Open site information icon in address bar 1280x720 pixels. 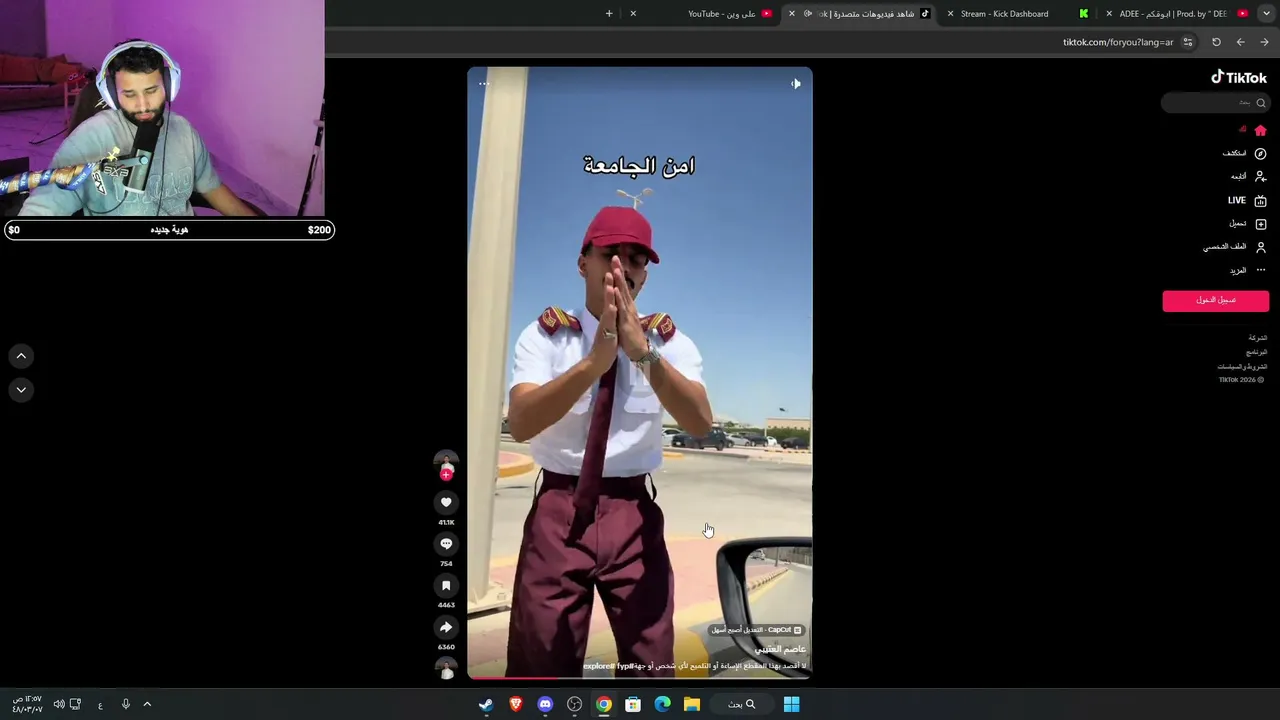tap(1188, 42)
